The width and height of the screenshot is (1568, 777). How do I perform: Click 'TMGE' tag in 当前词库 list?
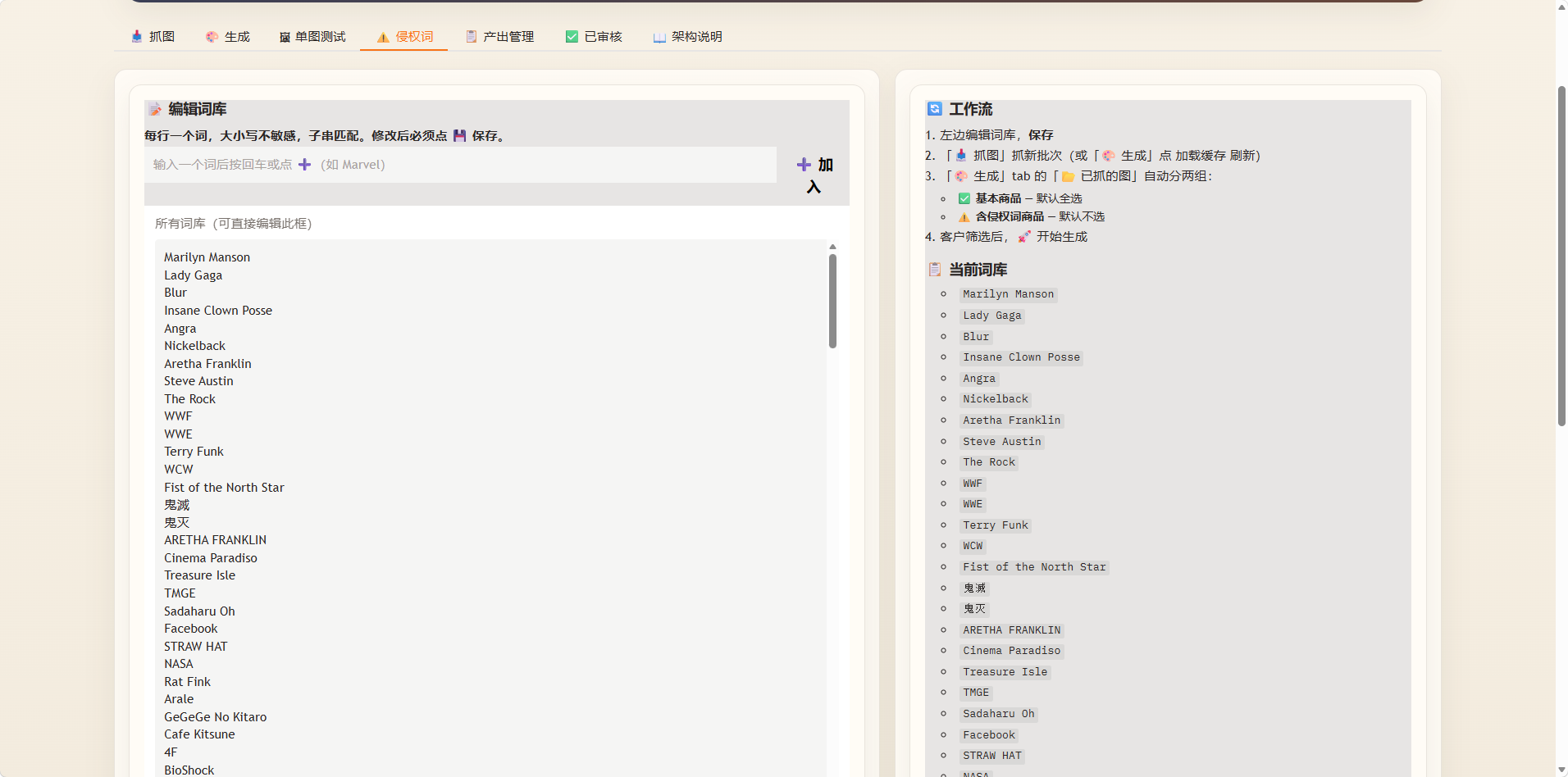[976, 693]
